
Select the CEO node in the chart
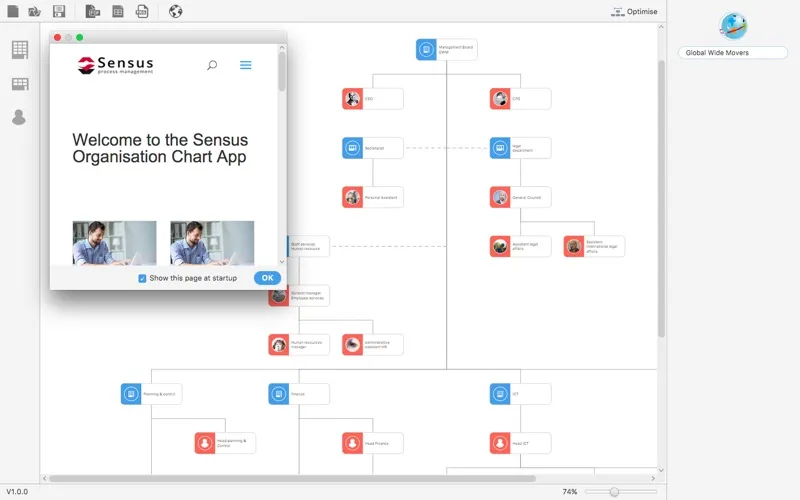372,99
